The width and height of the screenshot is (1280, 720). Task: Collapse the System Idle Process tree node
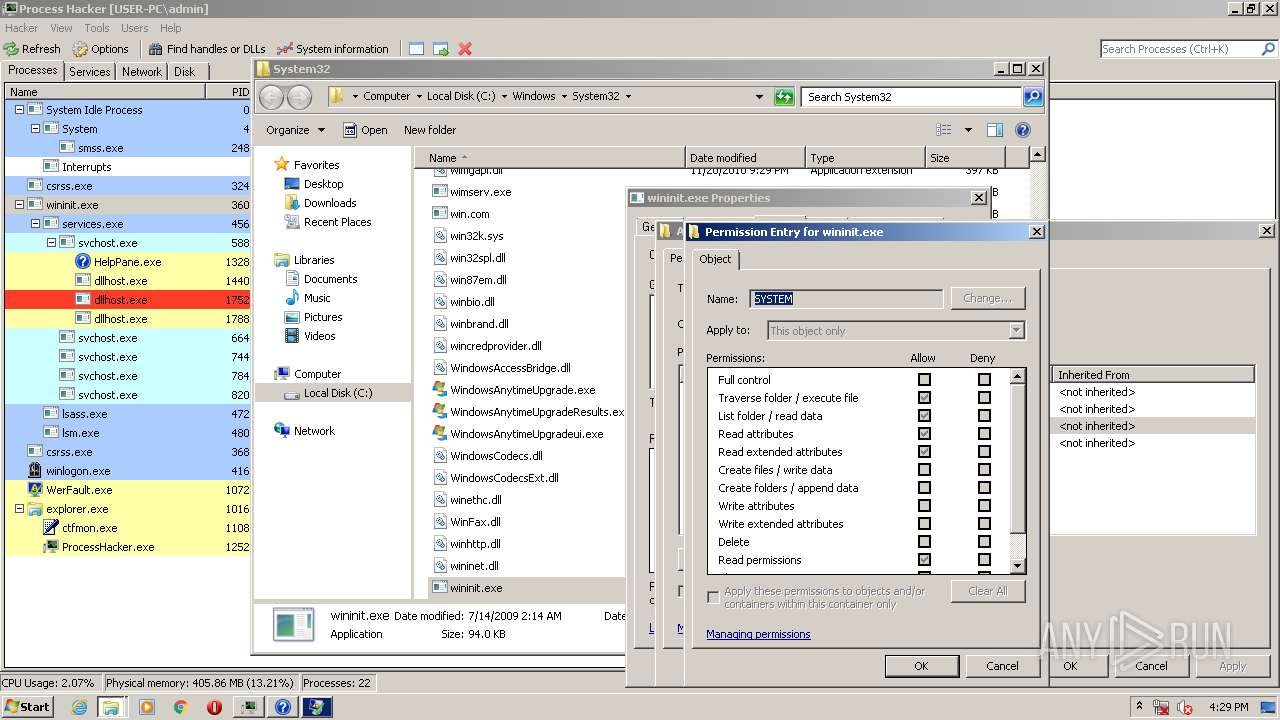[19, 110]
